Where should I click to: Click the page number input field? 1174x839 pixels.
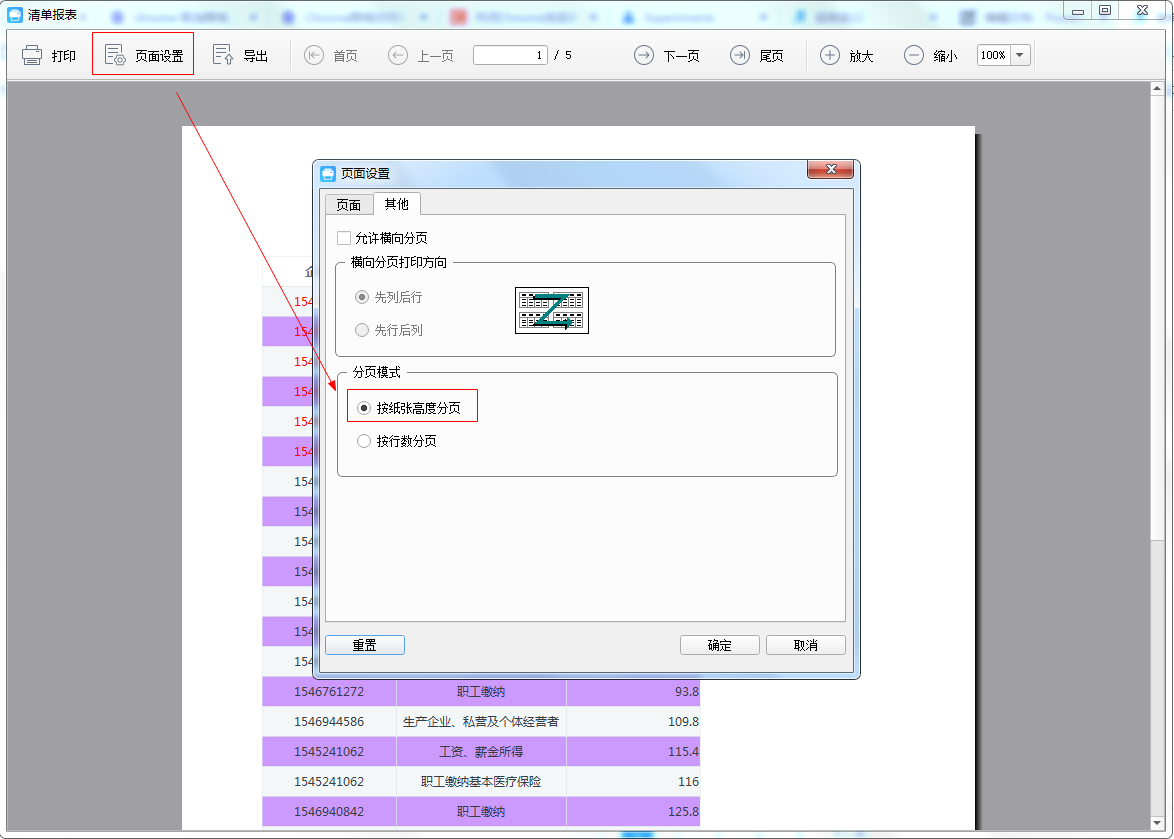[510, 56]
